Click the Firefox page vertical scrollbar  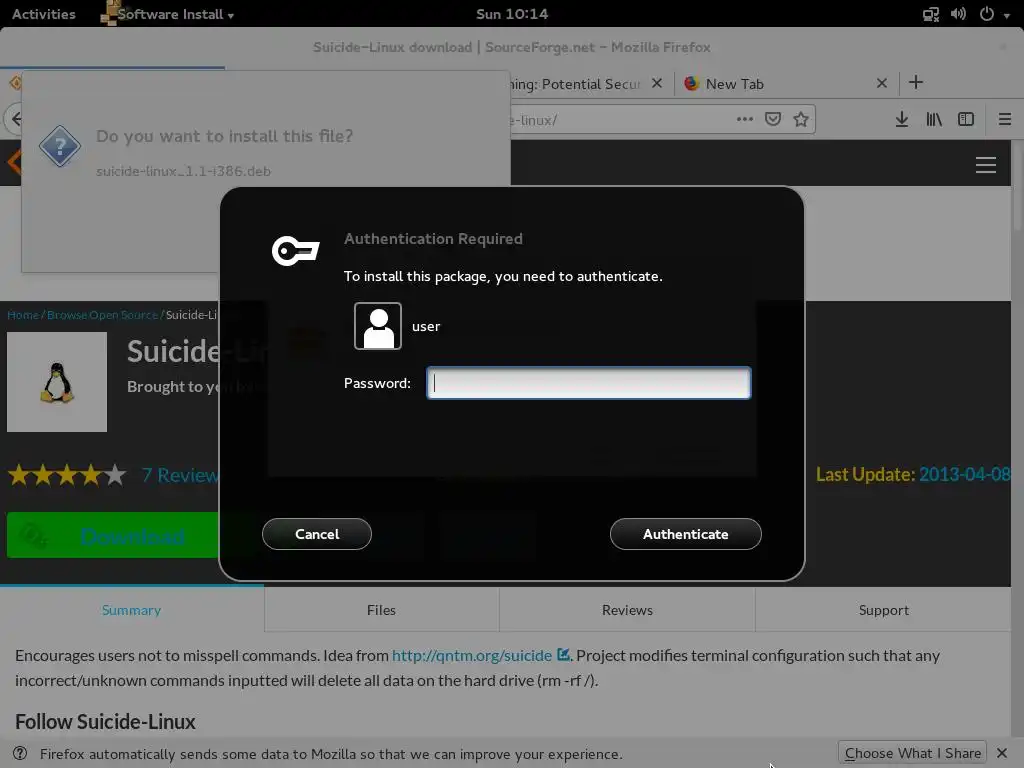tap(1017, 186)
